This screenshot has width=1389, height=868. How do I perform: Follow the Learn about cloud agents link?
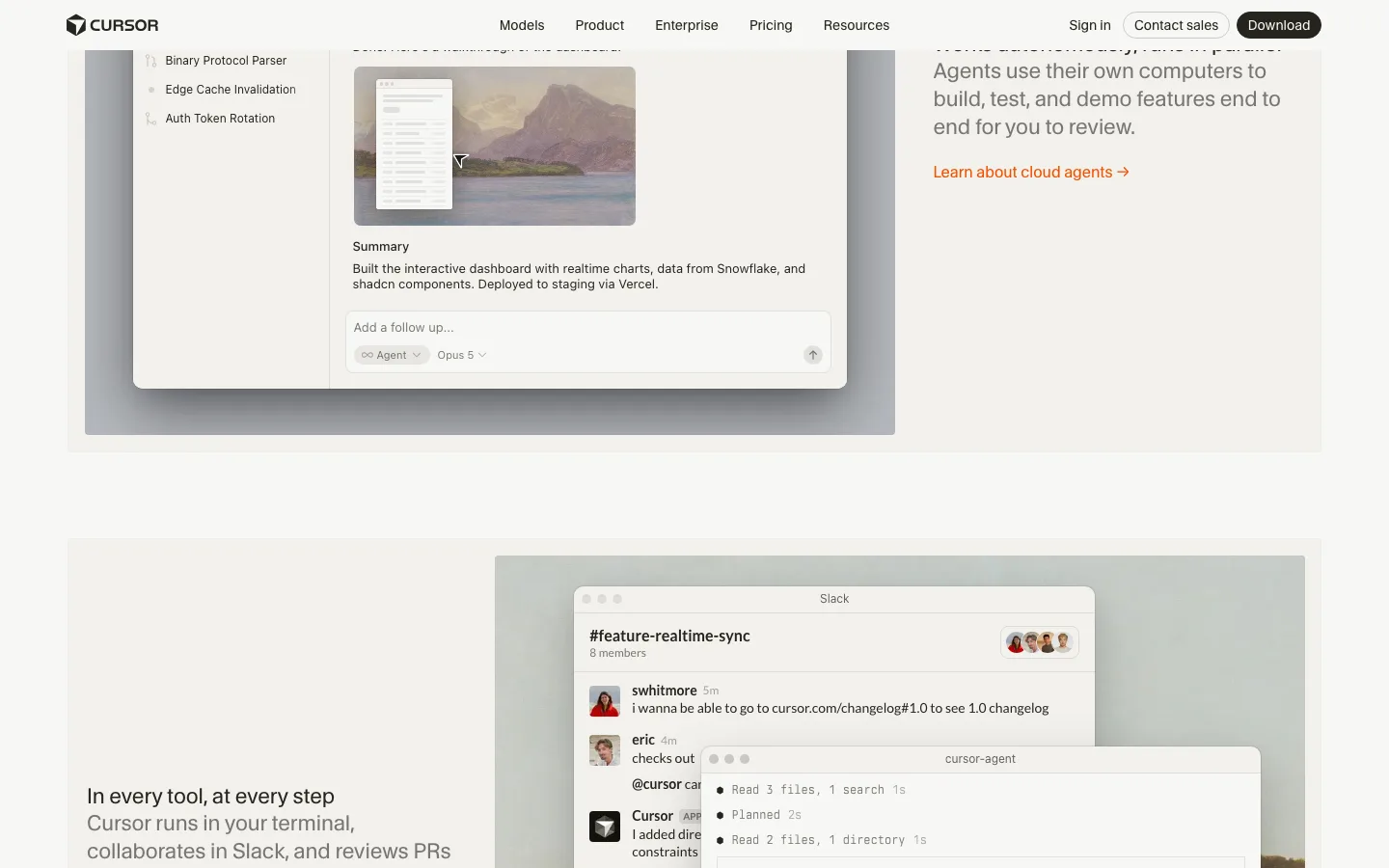point(1031,172)
